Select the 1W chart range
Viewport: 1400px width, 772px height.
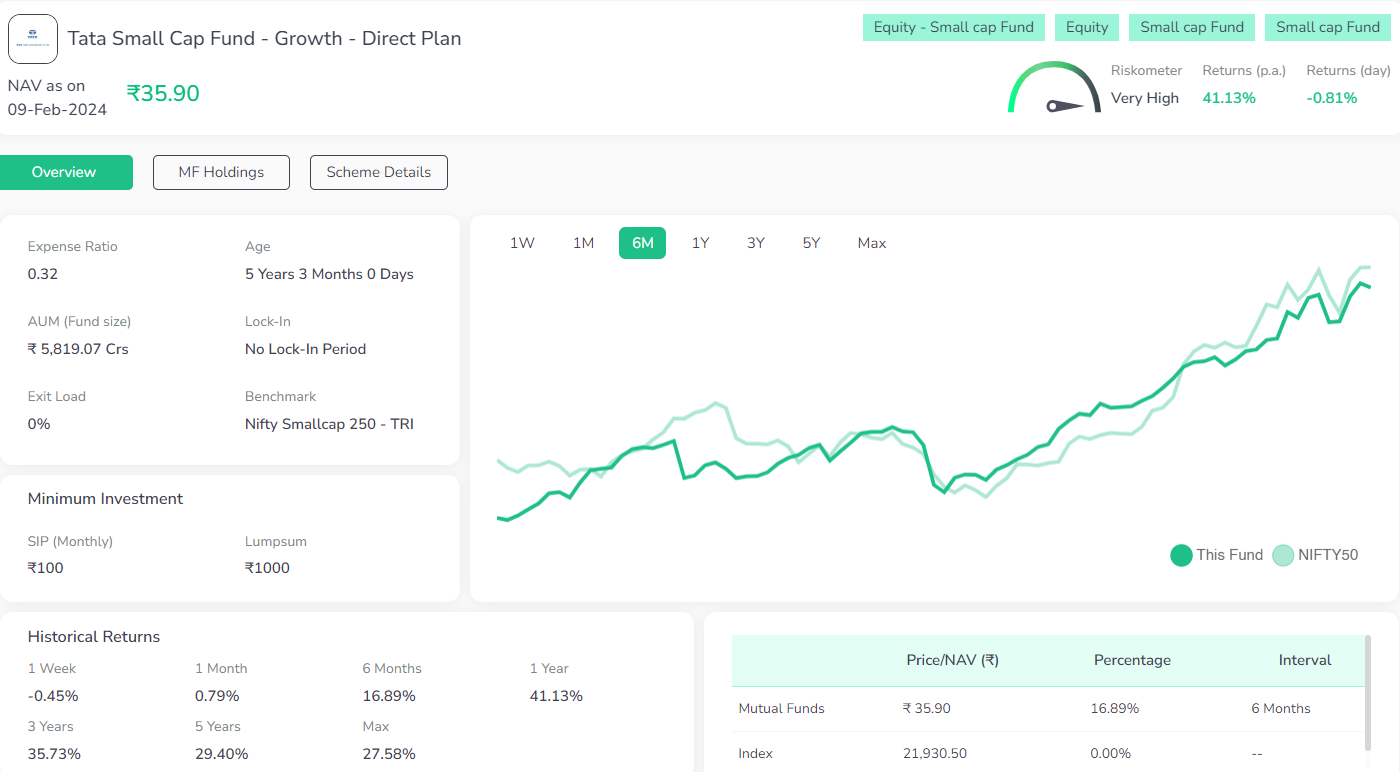[522, 242]
